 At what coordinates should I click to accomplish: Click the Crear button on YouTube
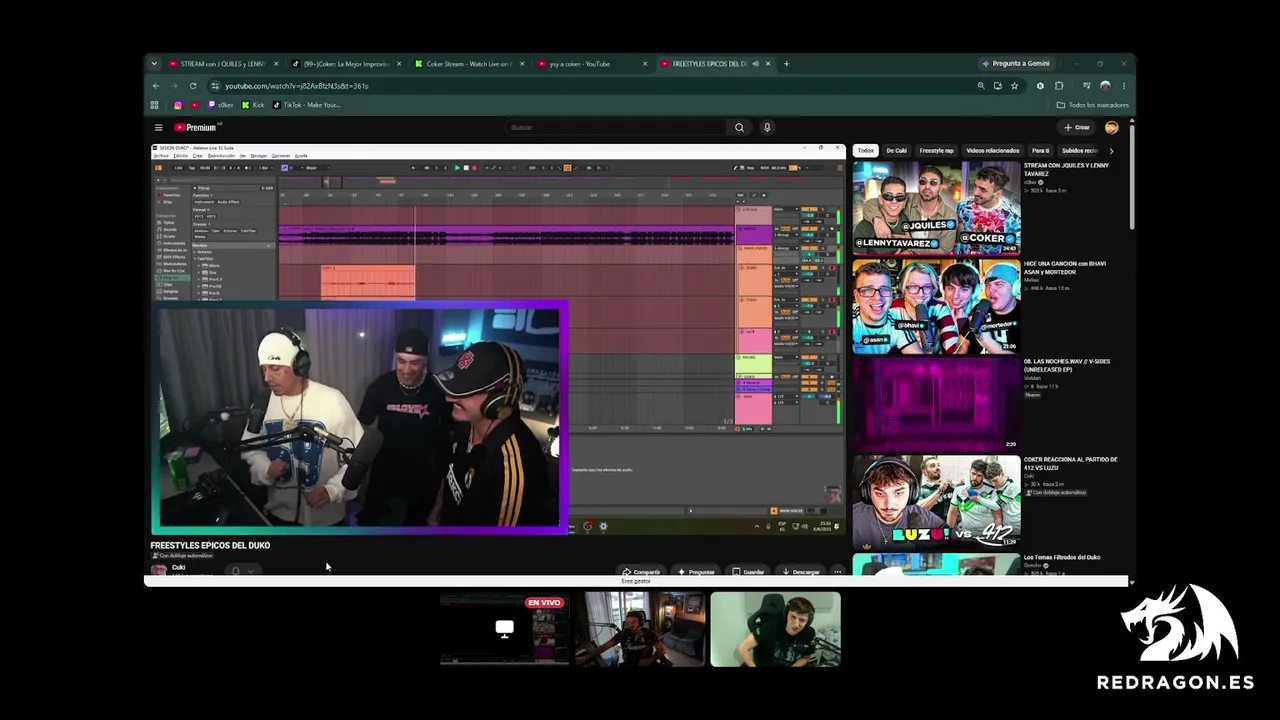point(1077,127)
